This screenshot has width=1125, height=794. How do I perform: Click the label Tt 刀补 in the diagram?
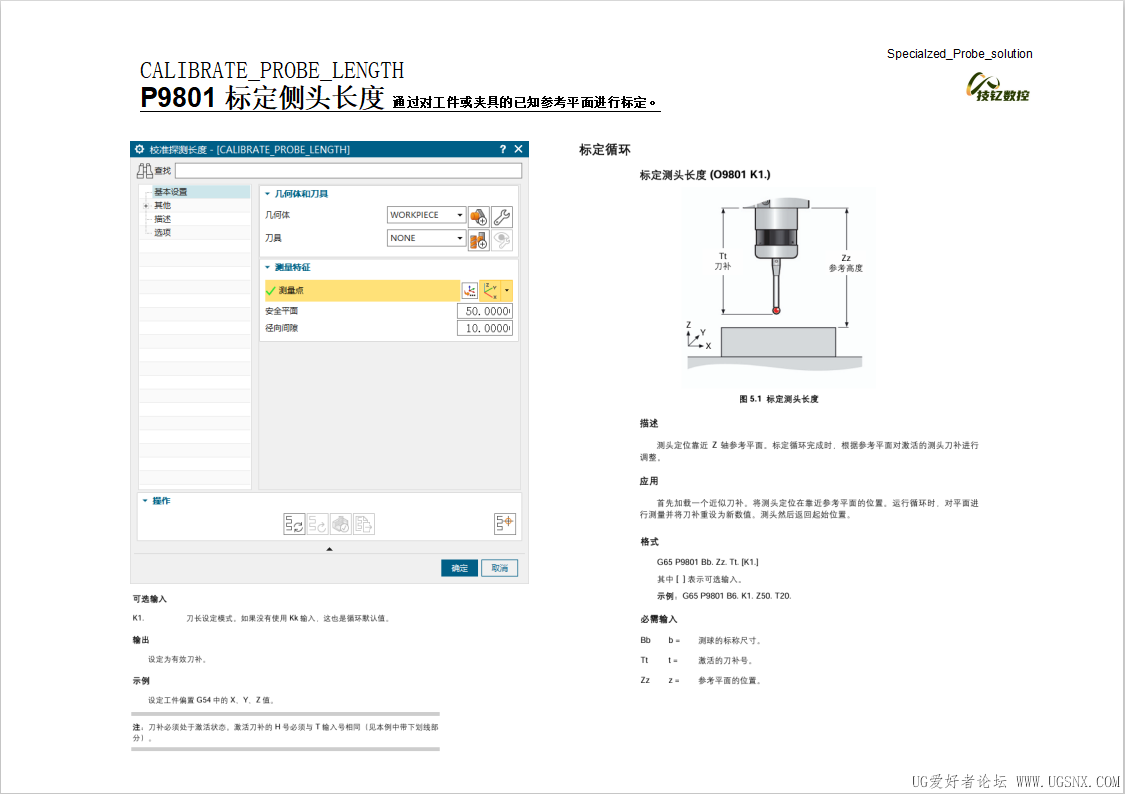[x=722, y=261]
